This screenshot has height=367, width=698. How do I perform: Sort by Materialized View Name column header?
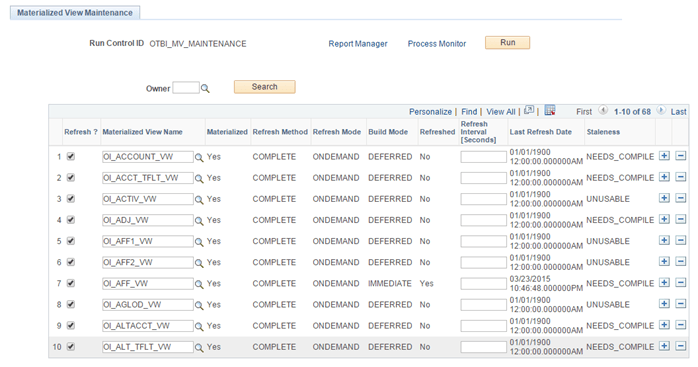pyautogui.click(x=142, y=132)
